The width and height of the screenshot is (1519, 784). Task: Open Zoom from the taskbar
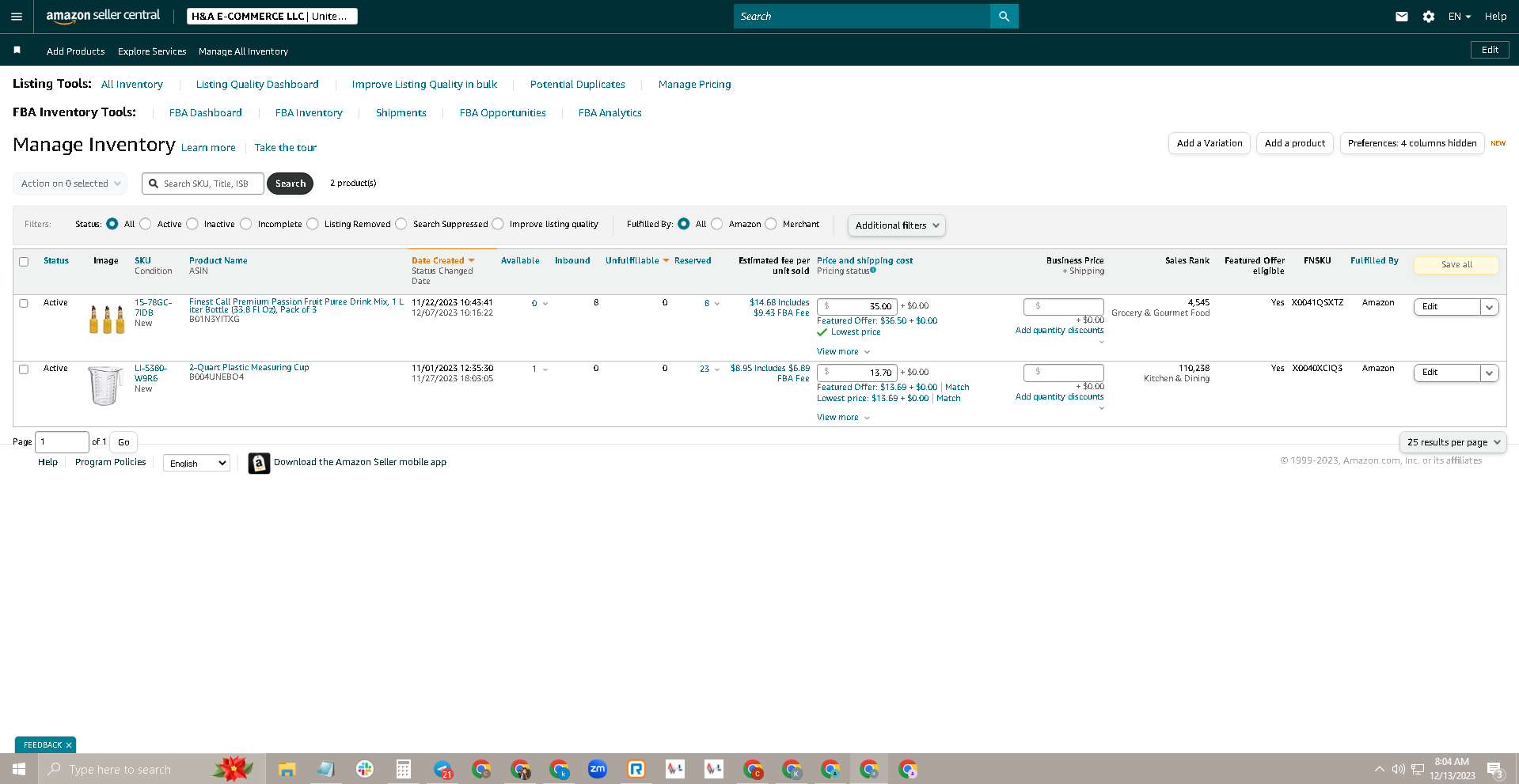point(598,769)
